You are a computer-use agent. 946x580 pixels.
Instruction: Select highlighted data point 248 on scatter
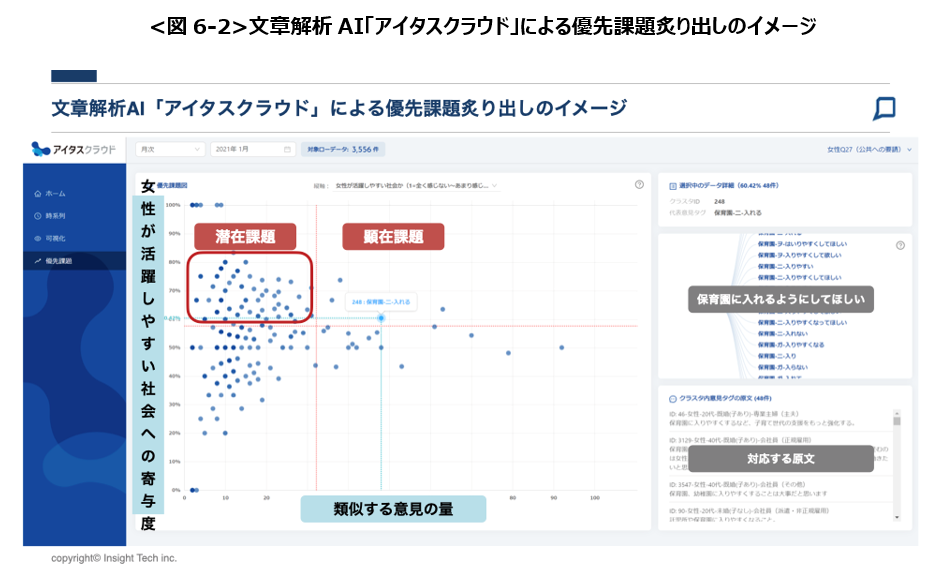click(x=381, y=317)
